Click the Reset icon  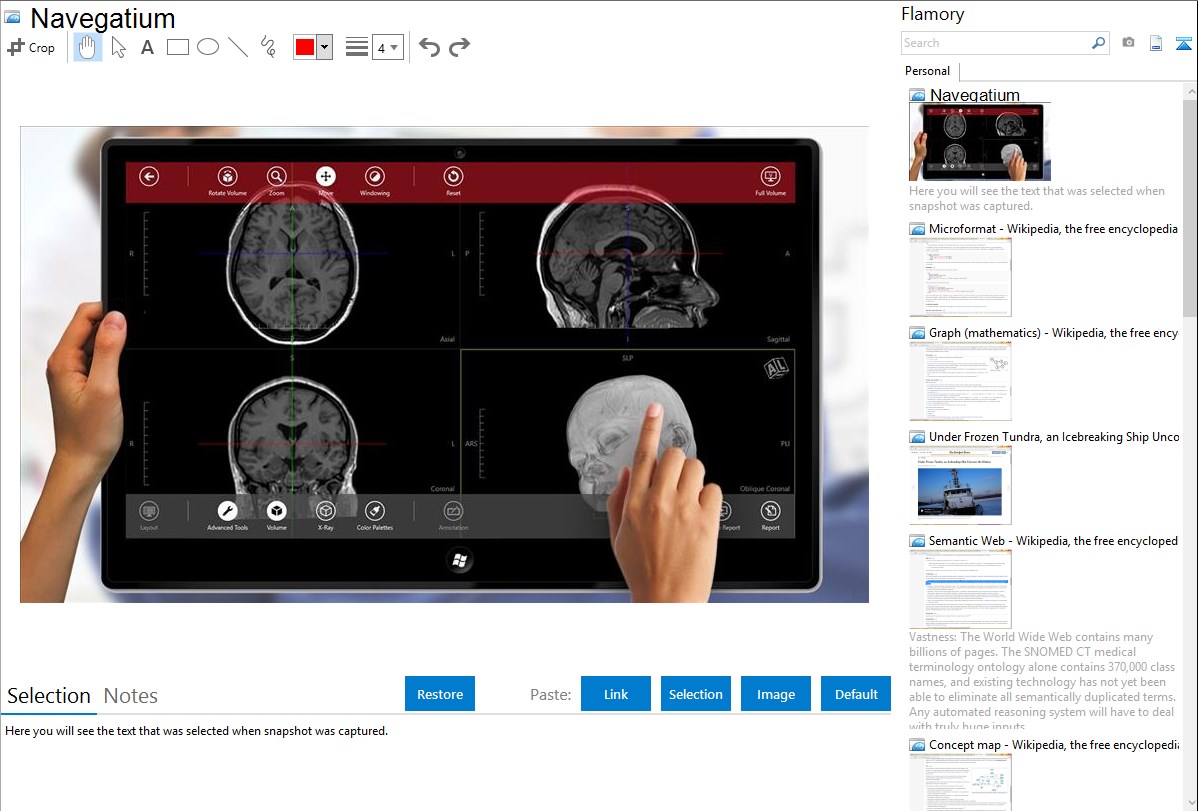click(453, 177)
